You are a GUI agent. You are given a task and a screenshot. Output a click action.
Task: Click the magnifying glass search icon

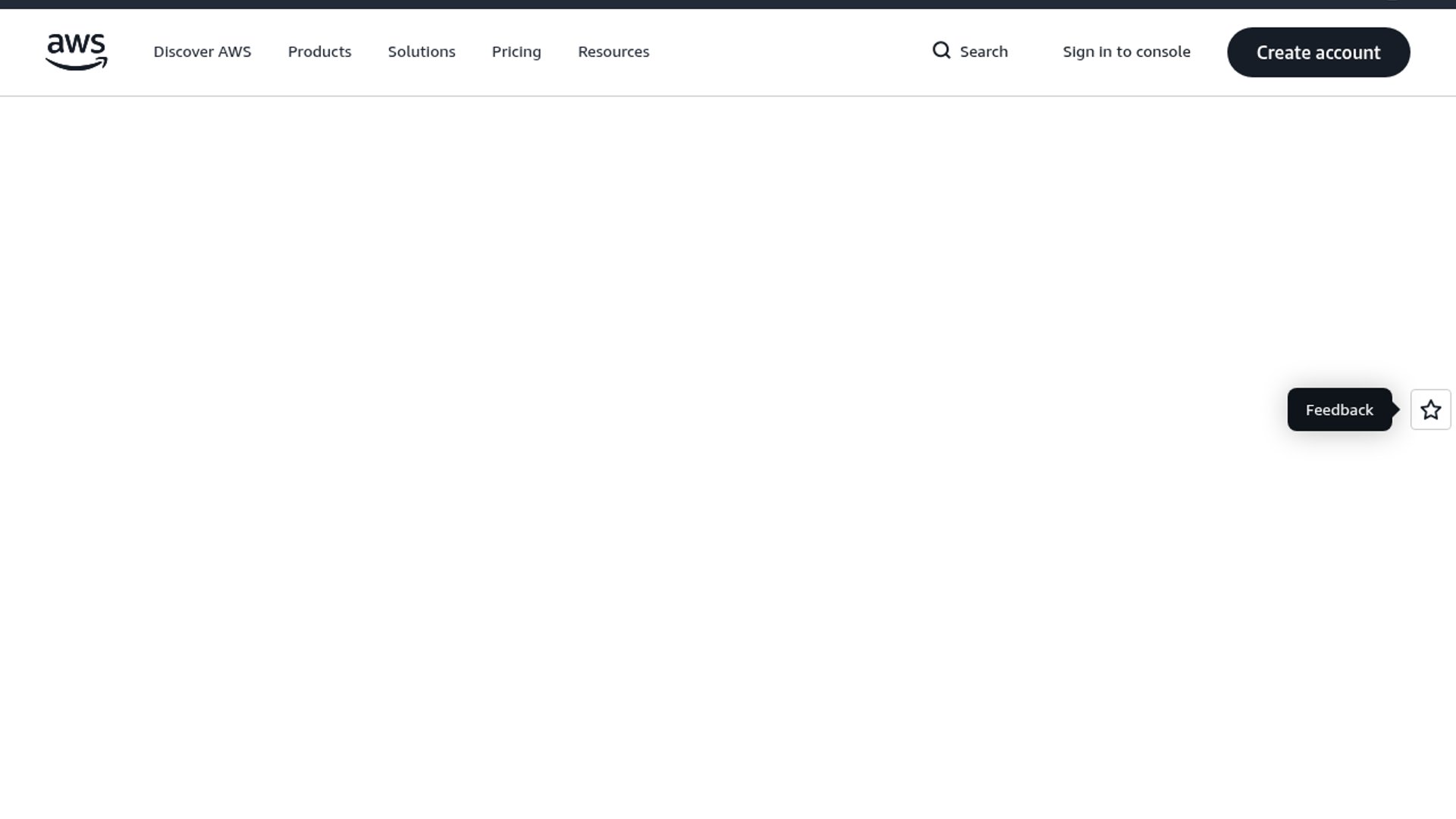point(941,51)
